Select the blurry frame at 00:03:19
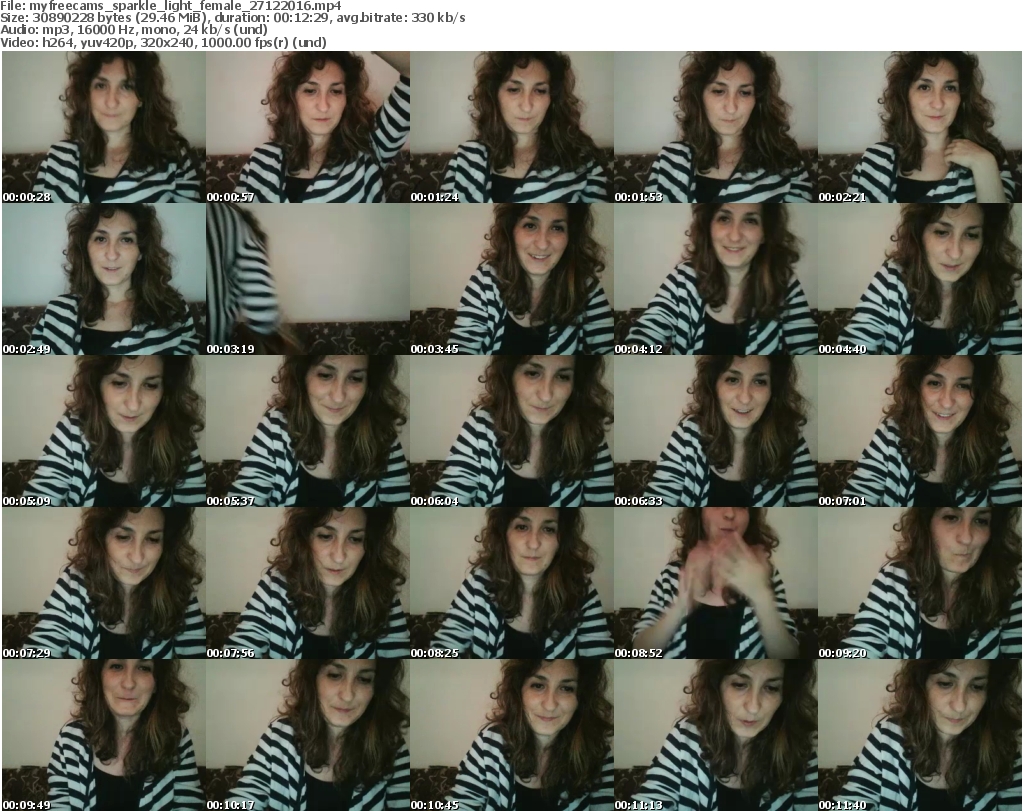This screenshot has height=811, width=1024. (307, 279)
